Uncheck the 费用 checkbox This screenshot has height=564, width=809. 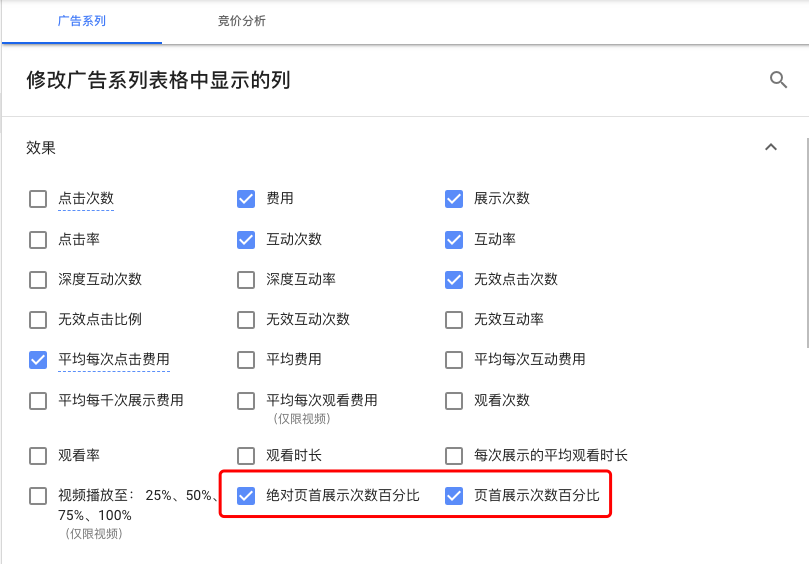[246, 199]
